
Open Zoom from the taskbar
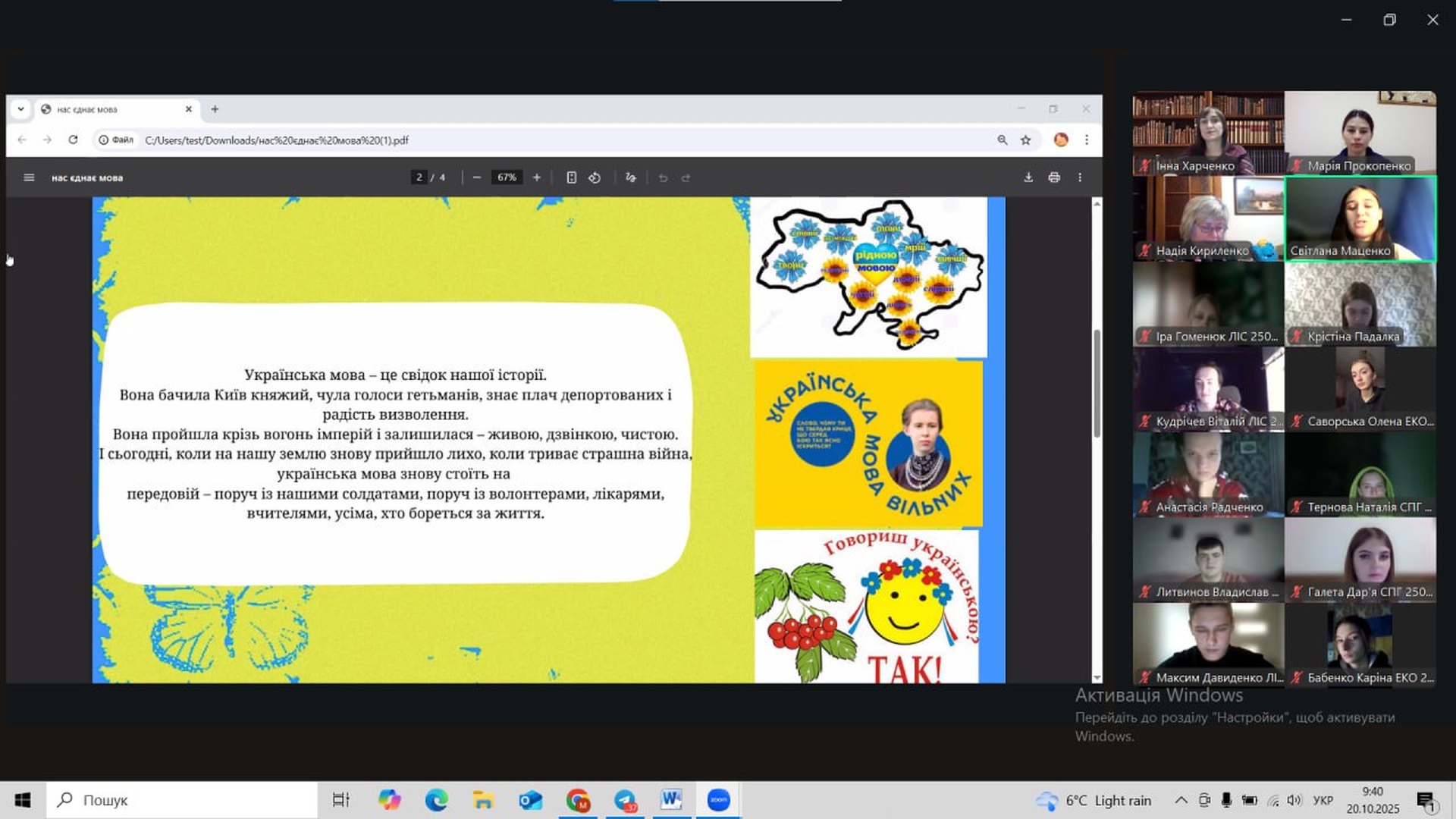pos(718,800)
